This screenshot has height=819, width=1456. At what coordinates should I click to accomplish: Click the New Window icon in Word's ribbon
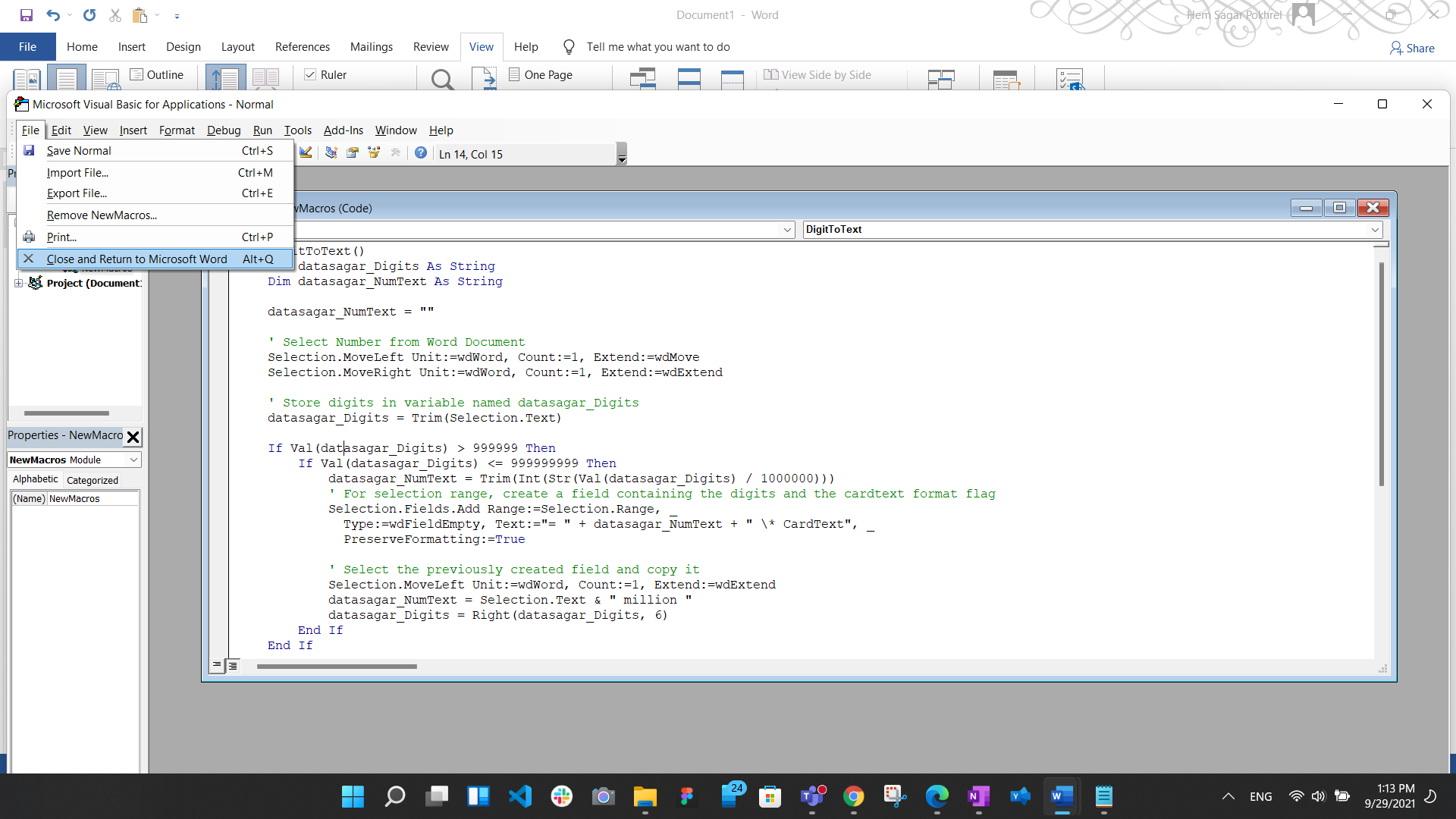point(643,79)
